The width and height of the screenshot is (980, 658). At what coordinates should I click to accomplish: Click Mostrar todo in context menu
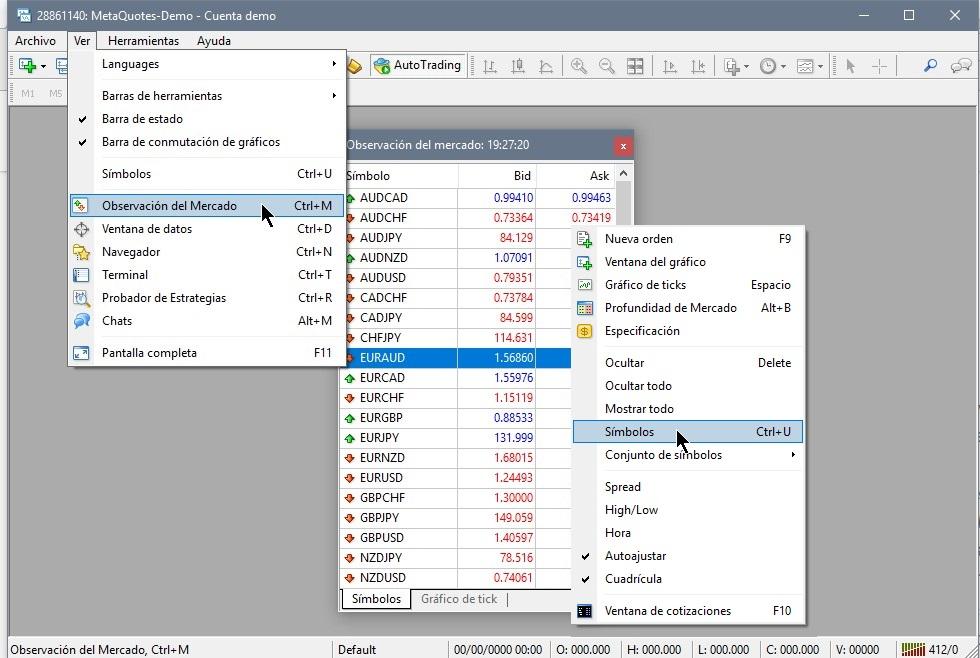tap(688, 409)
